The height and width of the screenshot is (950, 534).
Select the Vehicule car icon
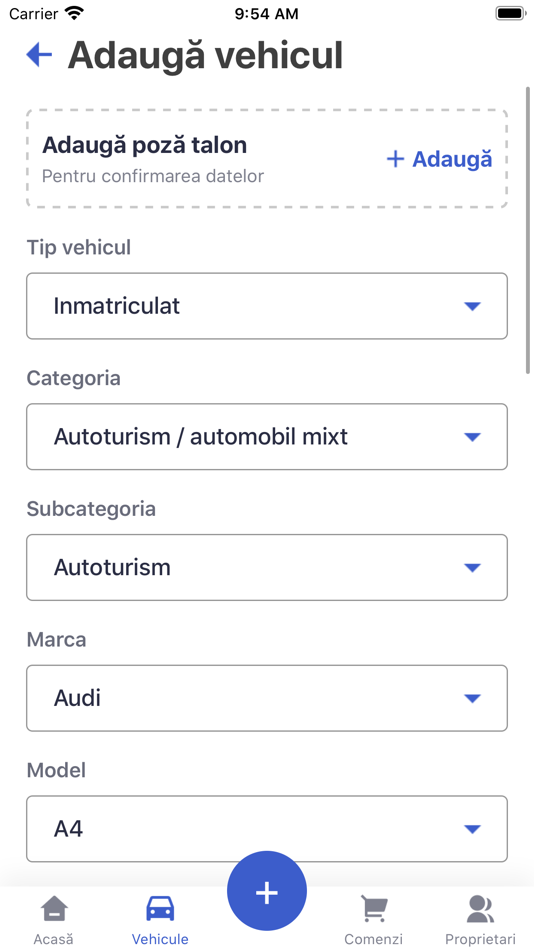coord(160,909)
